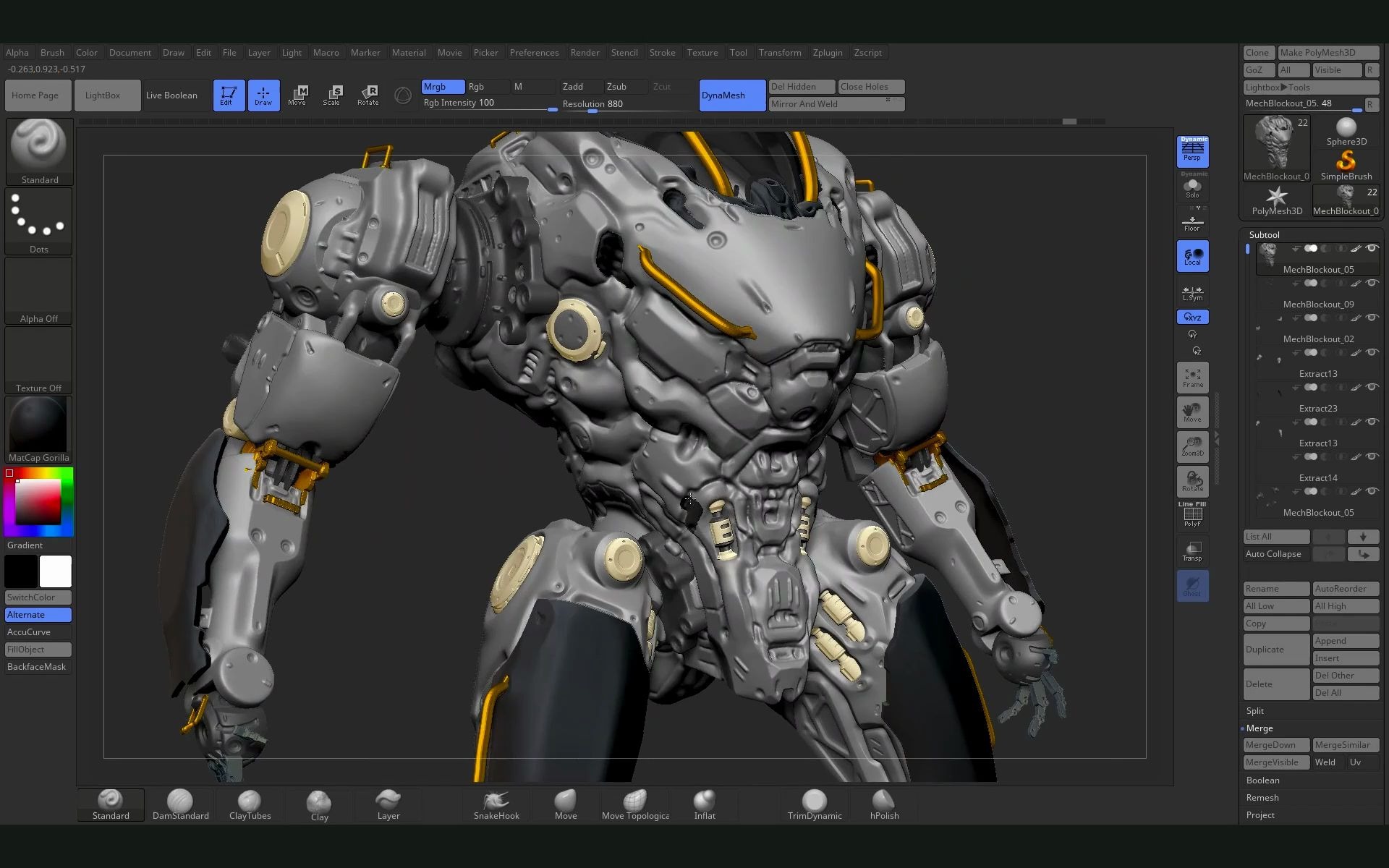1389x868 pixels.
Task: Open the Lightbox Tools expander
Action: click(x=1310, y=87)
